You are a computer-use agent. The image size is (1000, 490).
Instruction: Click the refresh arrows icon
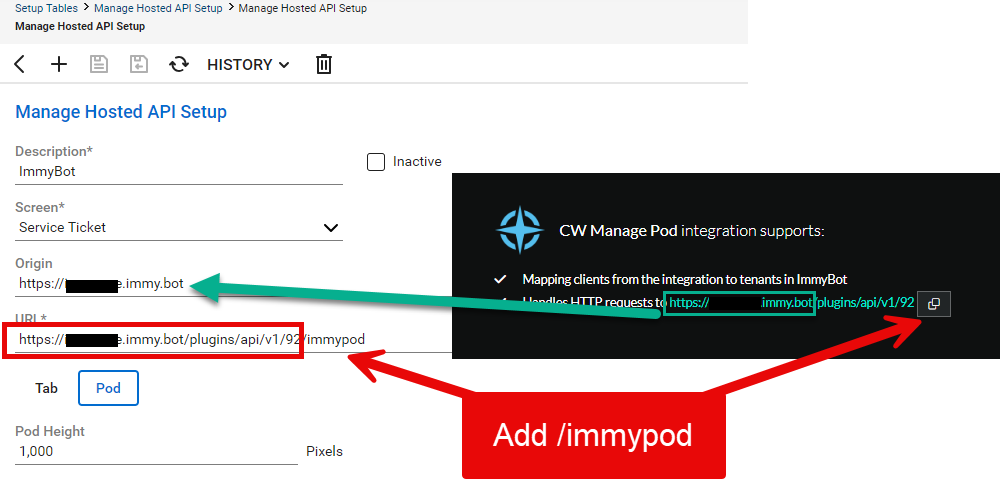point(179,65)
